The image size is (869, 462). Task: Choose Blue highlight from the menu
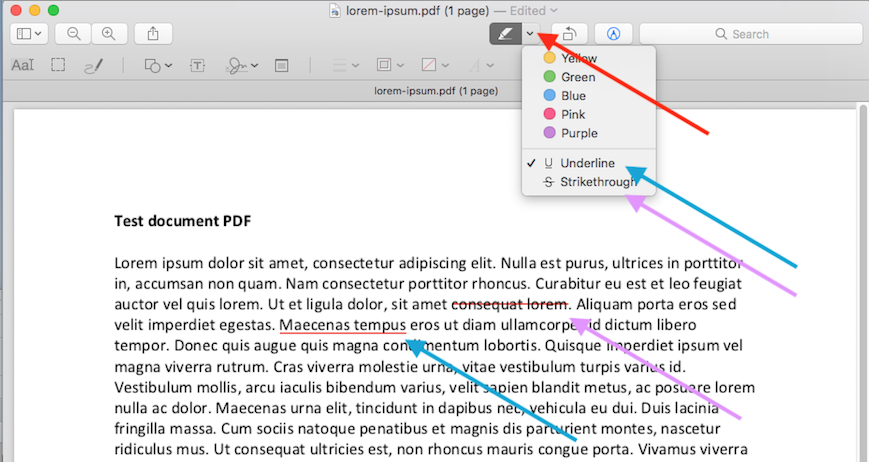click(x=589, y=96)
